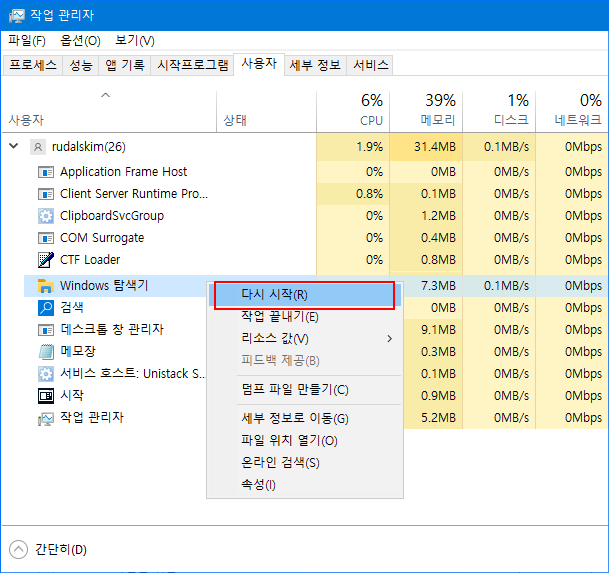Sort by the 6% CPU column header
609x573 pixels.
pos(353,112)
